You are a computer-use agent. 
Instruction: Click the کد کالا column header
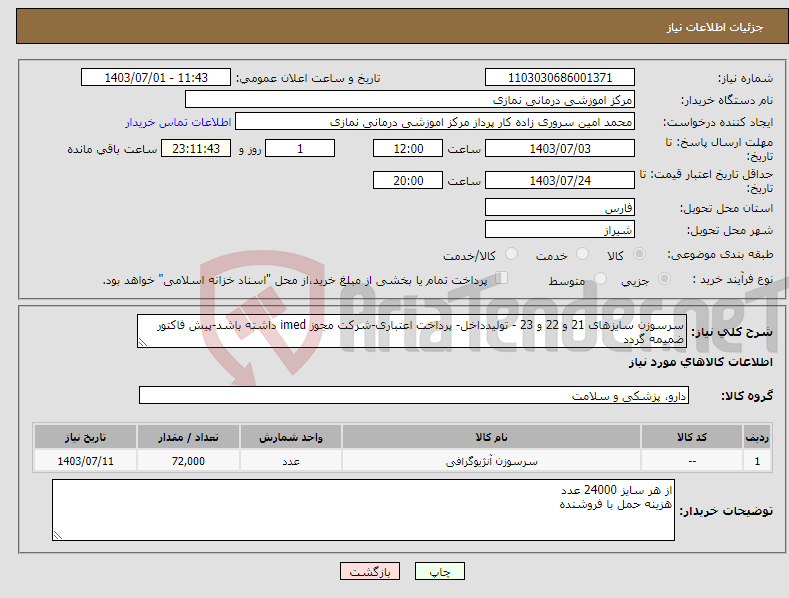point(692,437)
